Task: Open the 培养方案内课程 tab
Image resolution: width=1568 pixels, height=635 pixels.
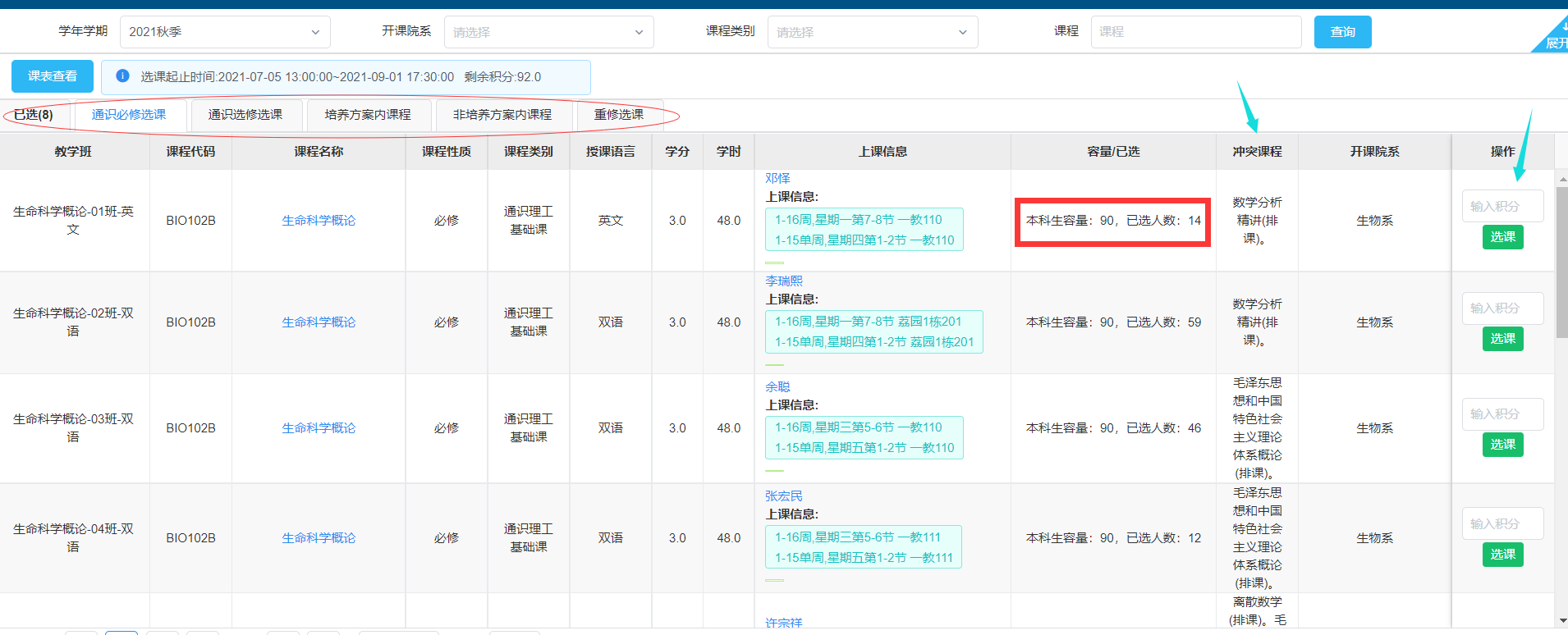Action: pyautogui.click(x=367, y=115)
